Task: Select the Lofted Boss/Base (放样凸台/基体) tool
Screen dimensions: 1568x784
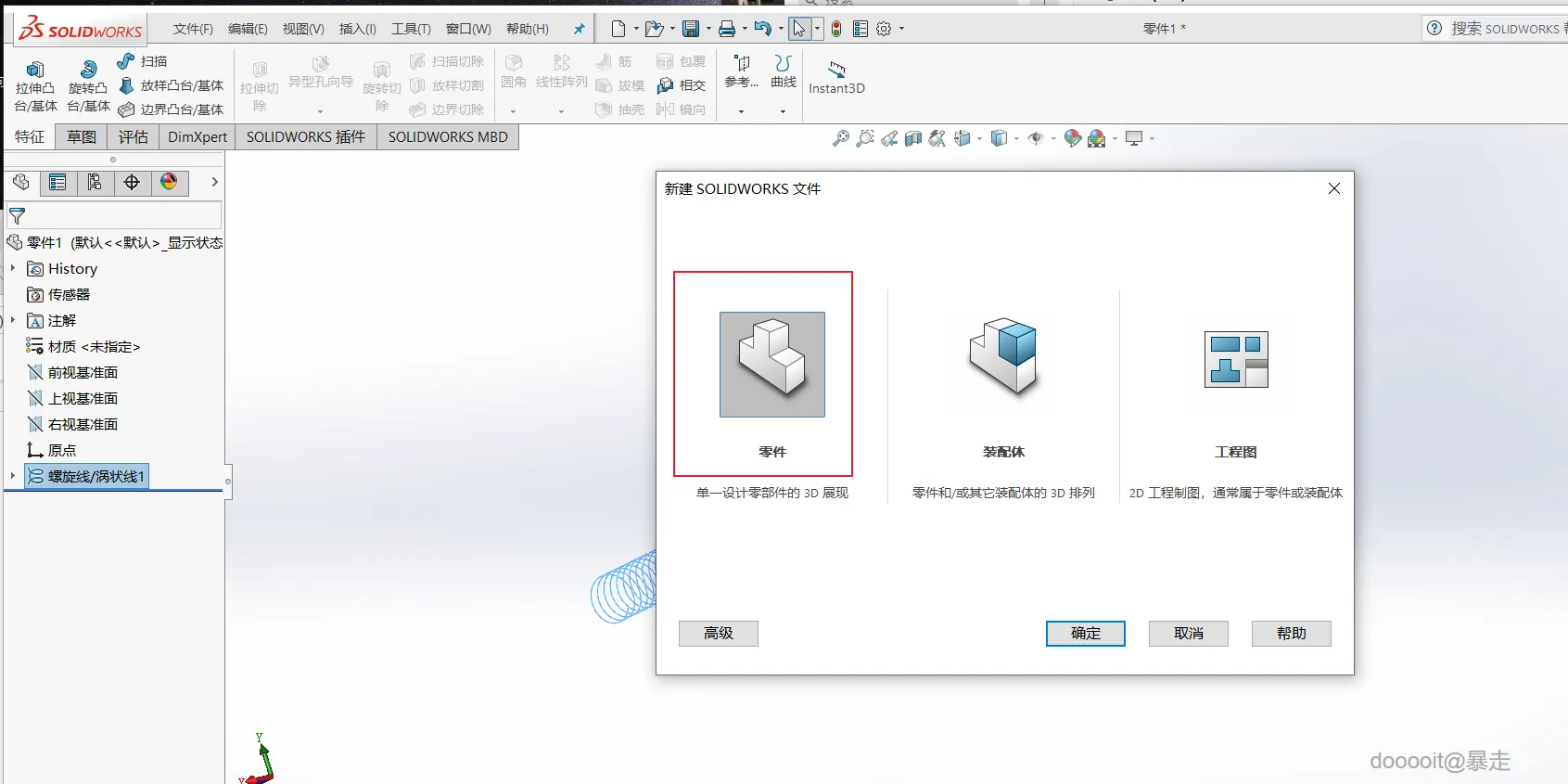Action: coord(171,85)
